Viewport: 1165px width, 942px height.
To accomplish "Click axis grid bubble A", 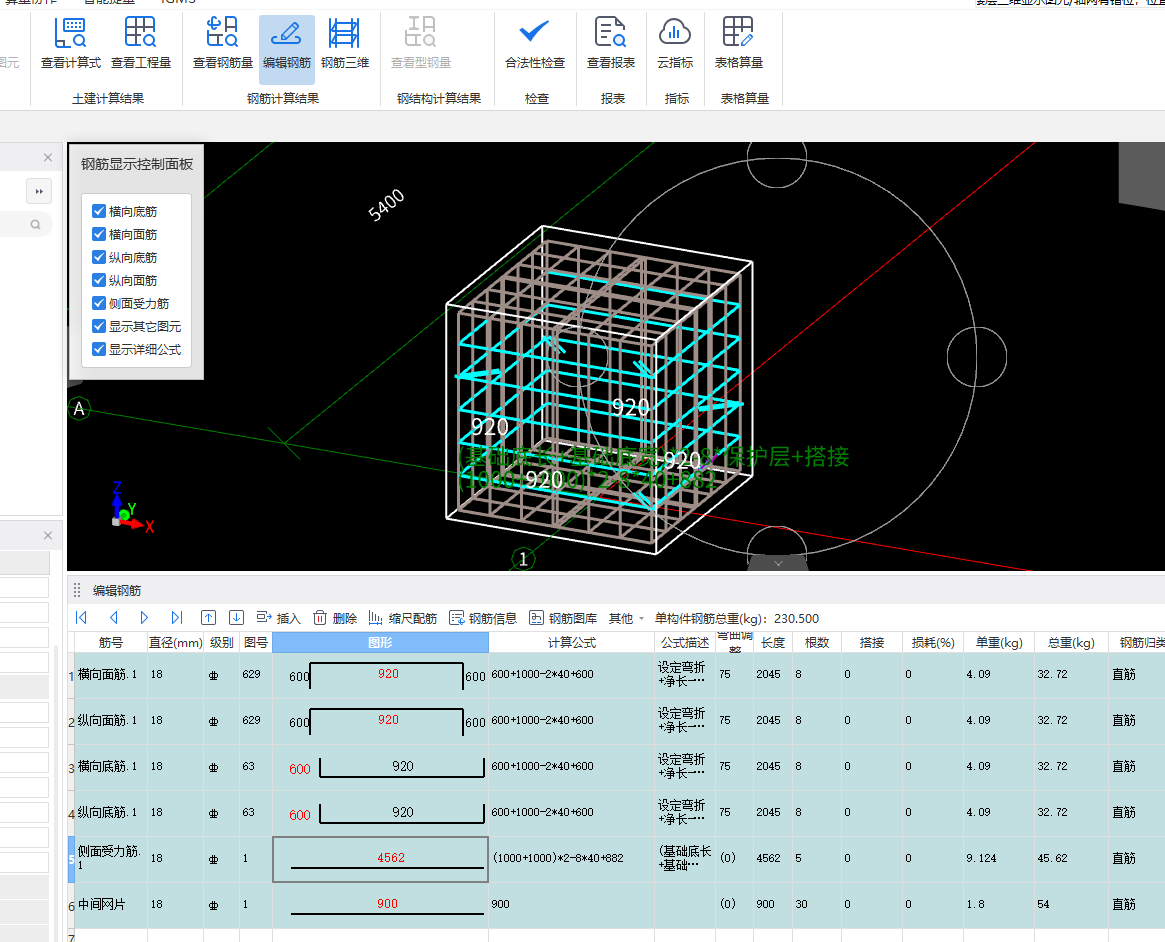I will (x=79, y=409).
